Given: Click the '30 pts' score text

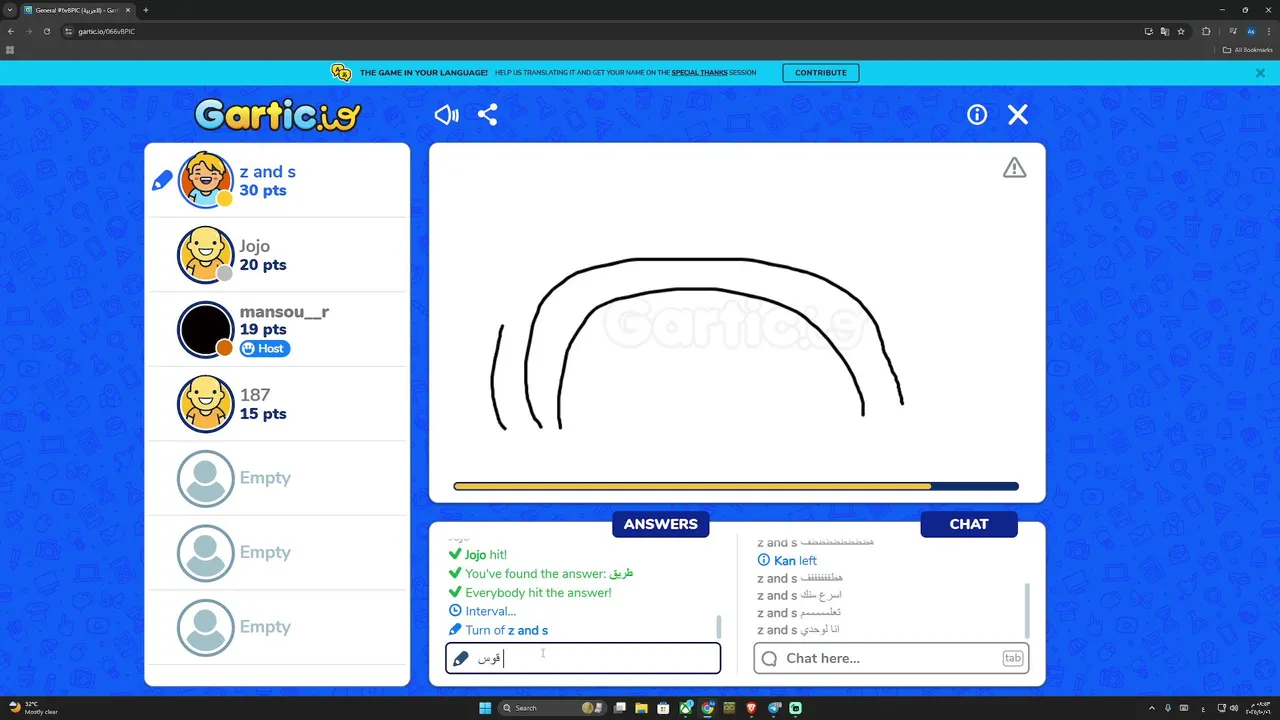Looking at the screenshot, I should coord(263,190).
